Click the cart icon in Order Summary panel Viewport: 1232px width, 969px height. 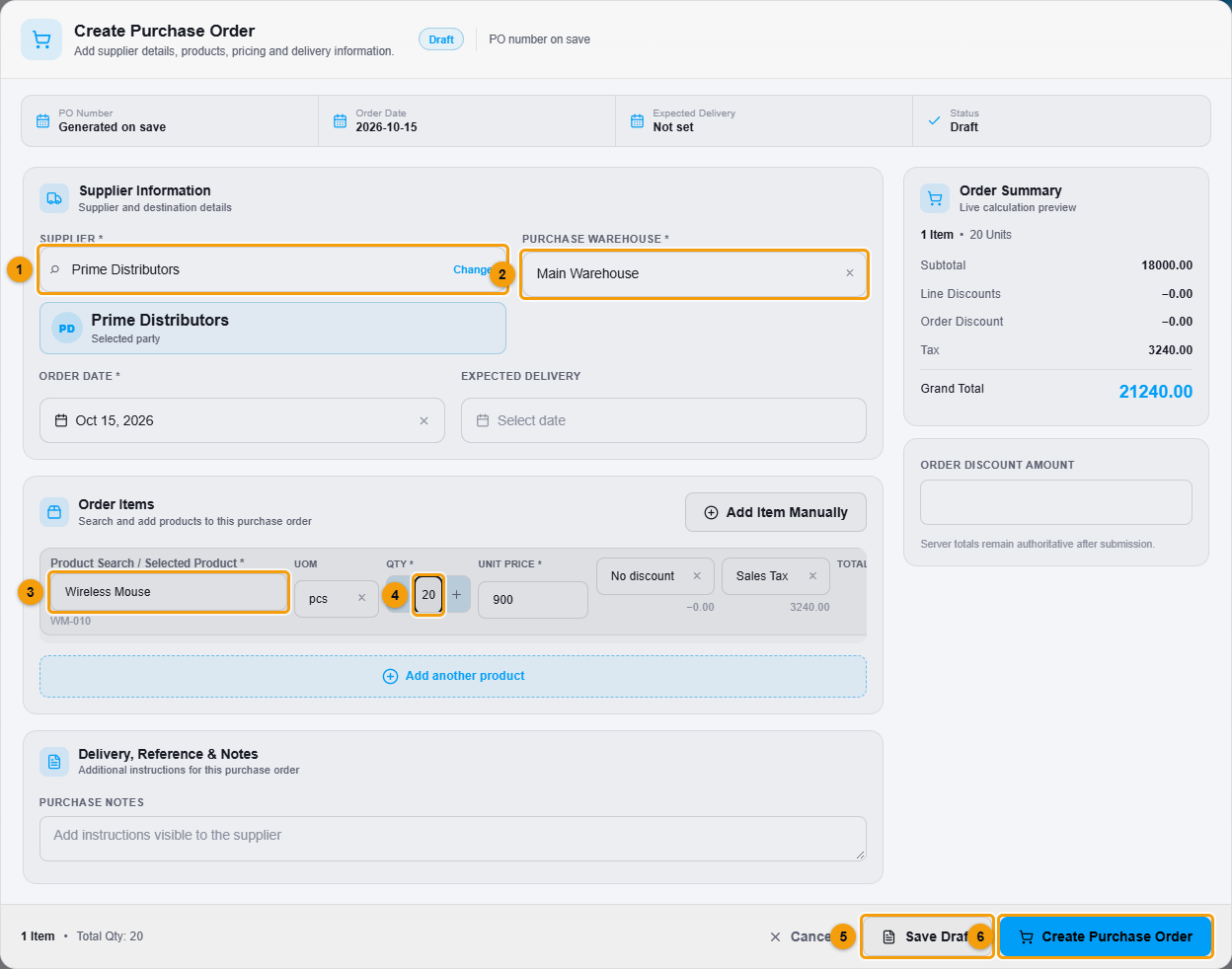935,198
